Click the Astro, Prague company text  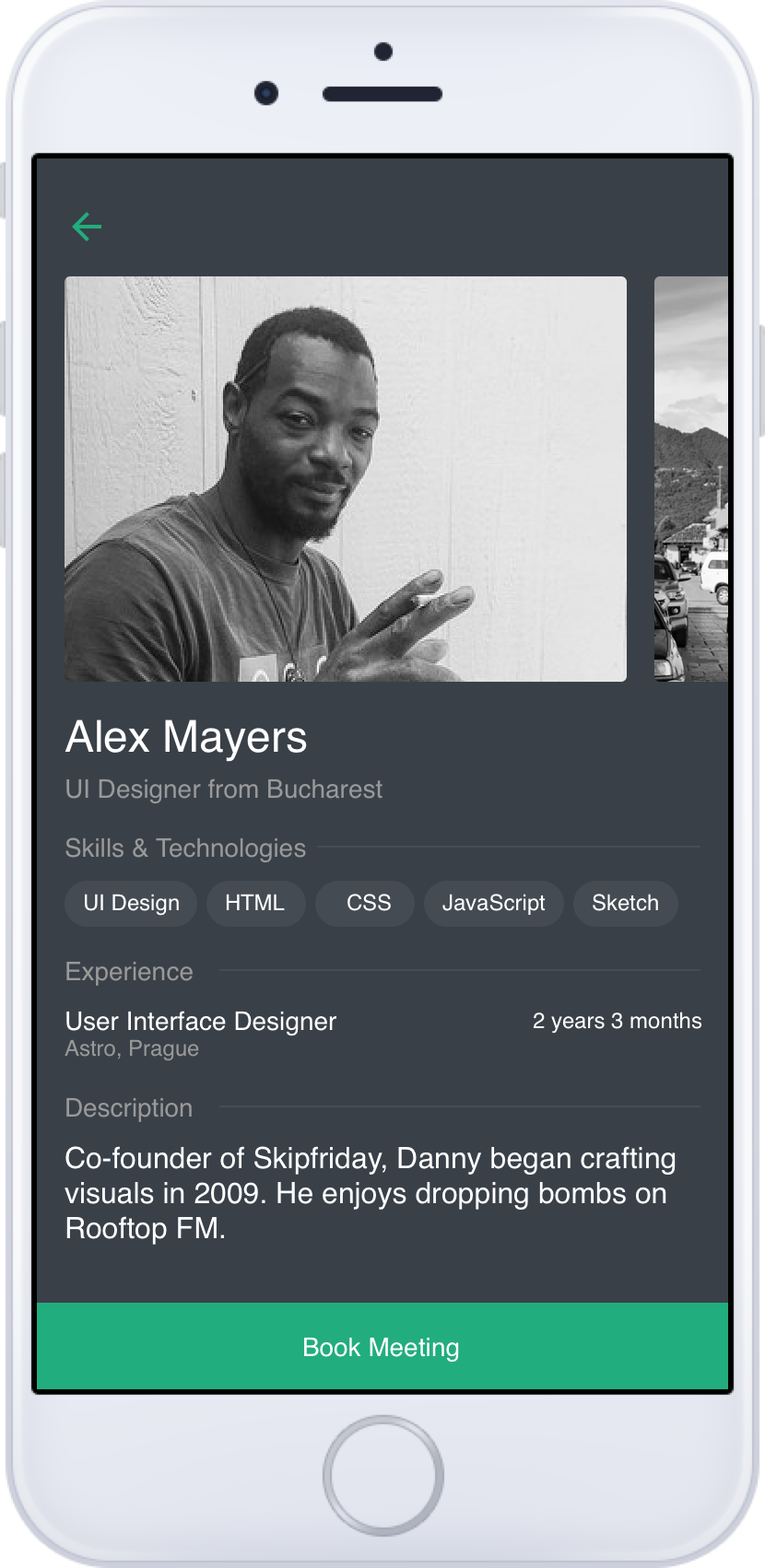tap(132, 1048)
